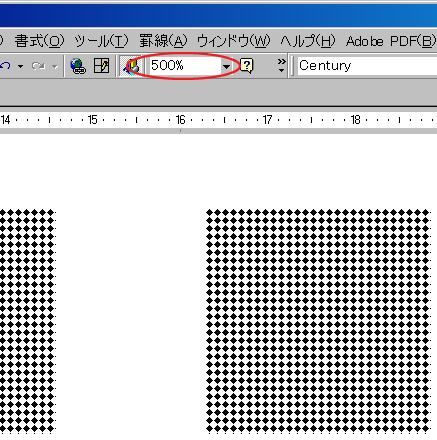This screenshot has width=437, height=440.
Task: Click the Tables and Borders icon
Action: 102,66
